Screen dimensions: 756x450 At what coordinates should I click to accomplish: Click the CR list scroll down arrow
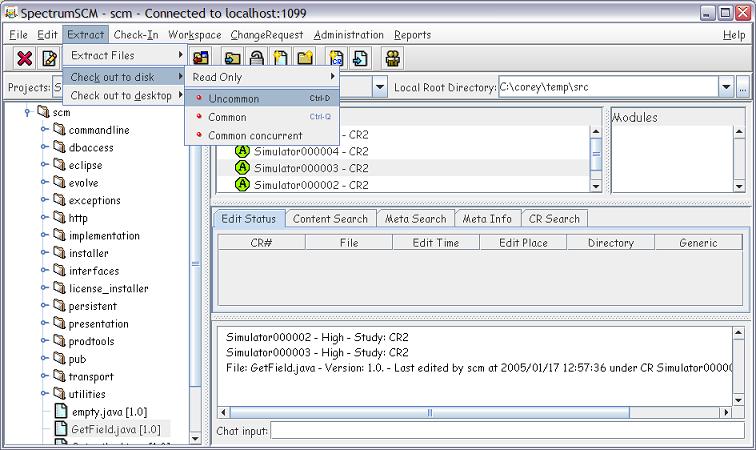click(596, 186)
